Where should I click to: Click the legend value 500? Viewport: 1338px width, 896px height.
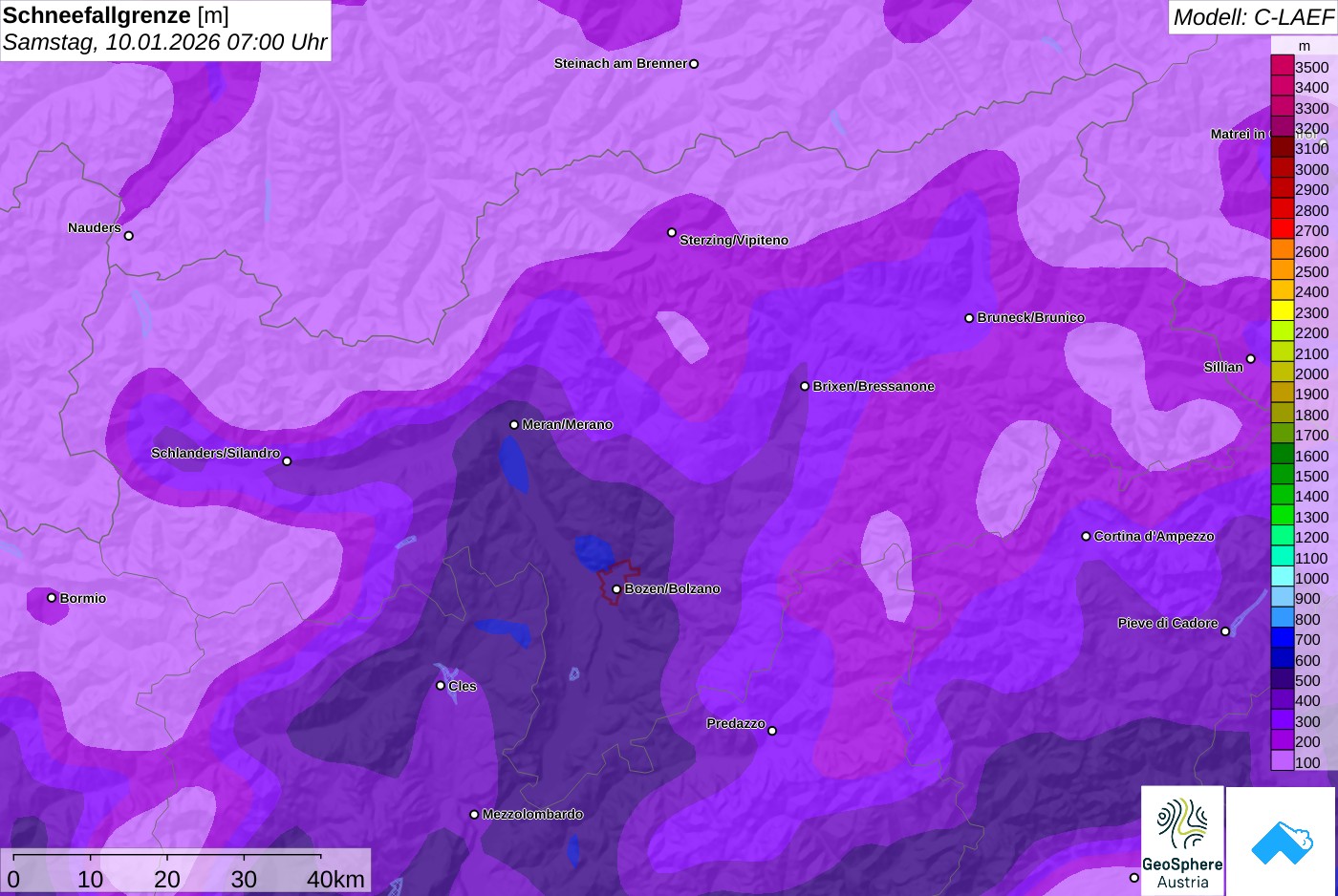(1307, 680)
